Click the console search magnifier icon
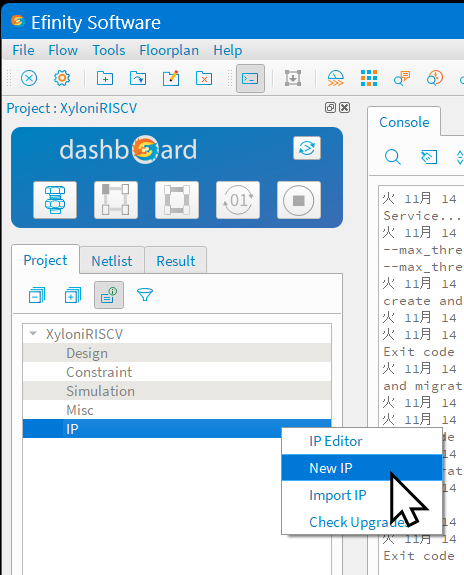The height and width of the screenshot is (575, 464). coord(392,157)
